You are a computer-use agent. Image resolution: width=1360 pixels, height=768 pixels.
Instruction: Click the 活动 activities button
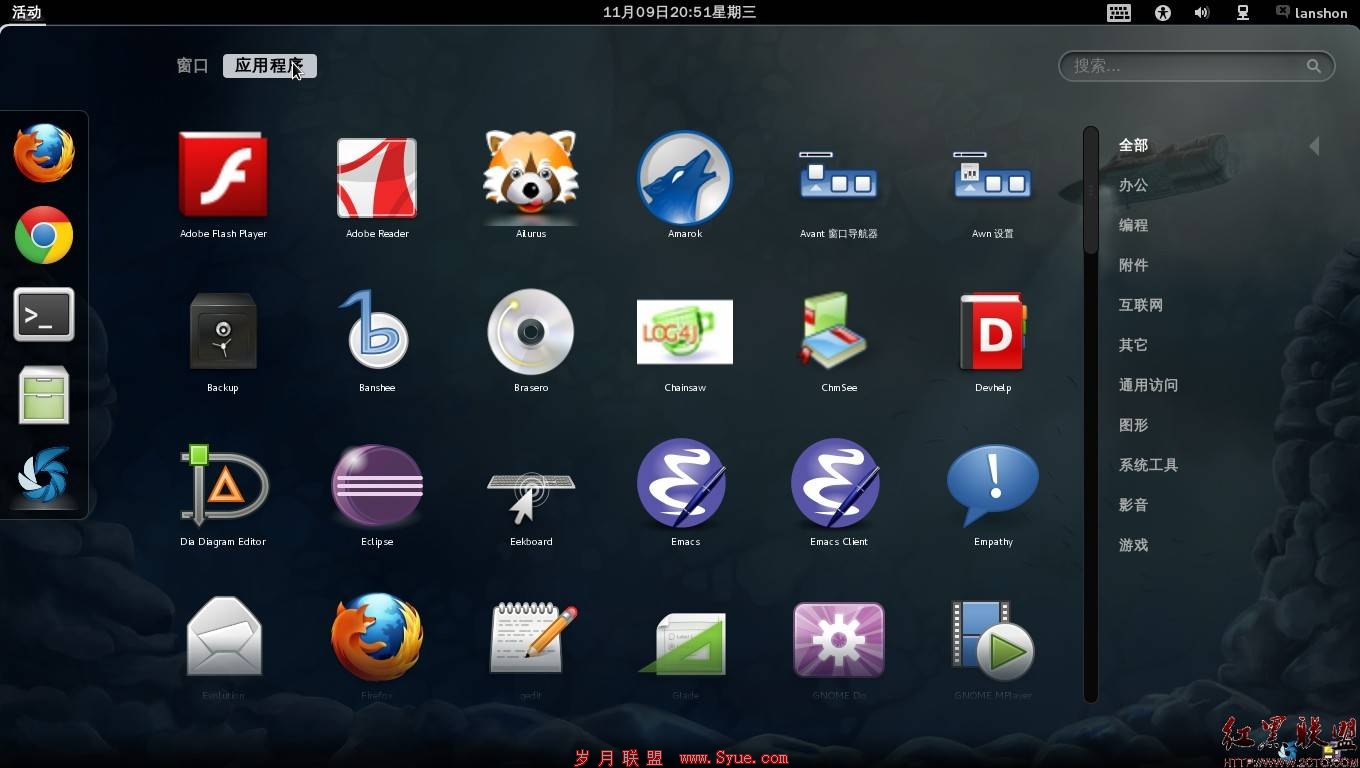coord(27,12)
